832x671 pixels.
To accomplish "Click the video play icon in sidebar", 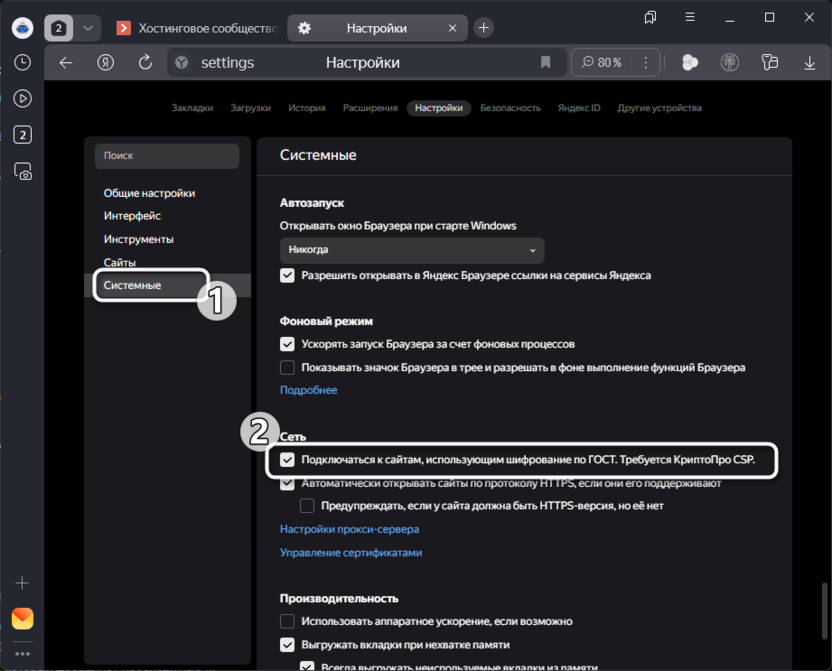I will pos(22,99).
